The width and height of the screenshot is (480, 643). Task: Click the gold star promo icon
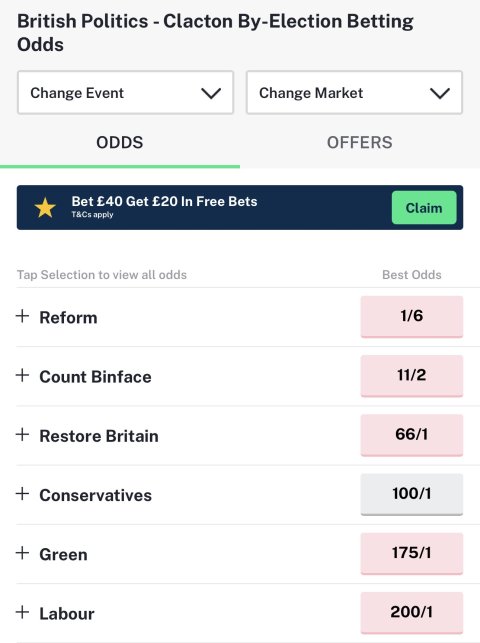point(45,207)
